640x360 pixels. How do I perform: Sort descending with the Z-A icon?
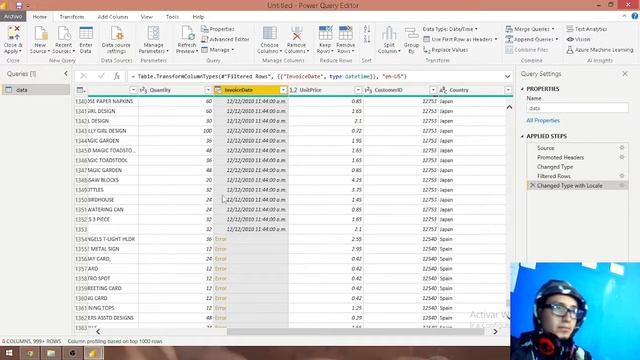coord(367,39)
